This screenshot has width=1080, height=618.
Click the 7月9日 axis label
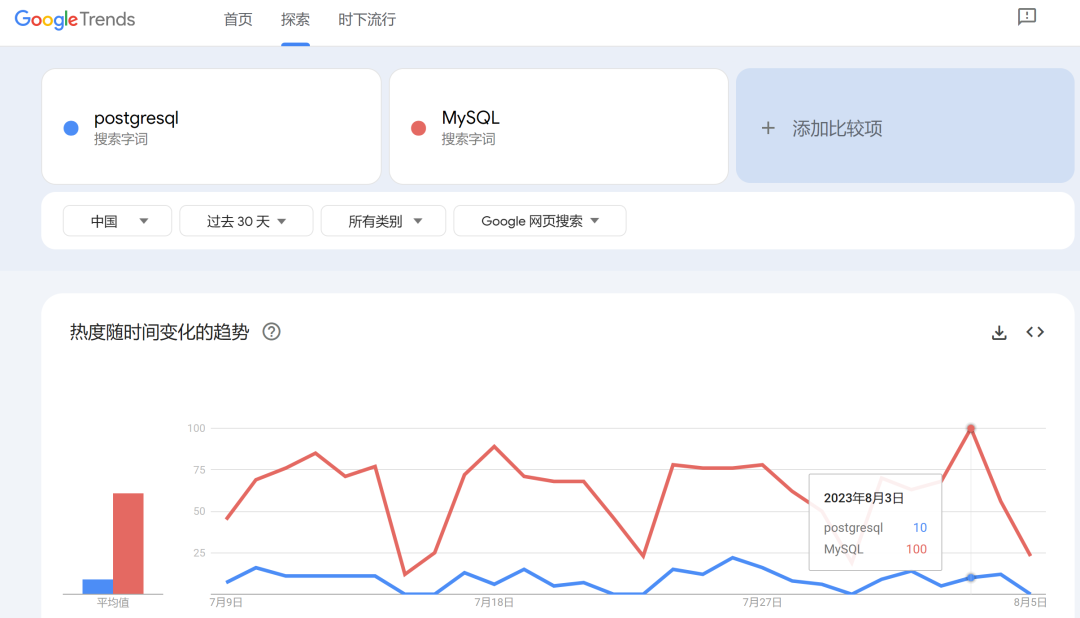(226, 603)
